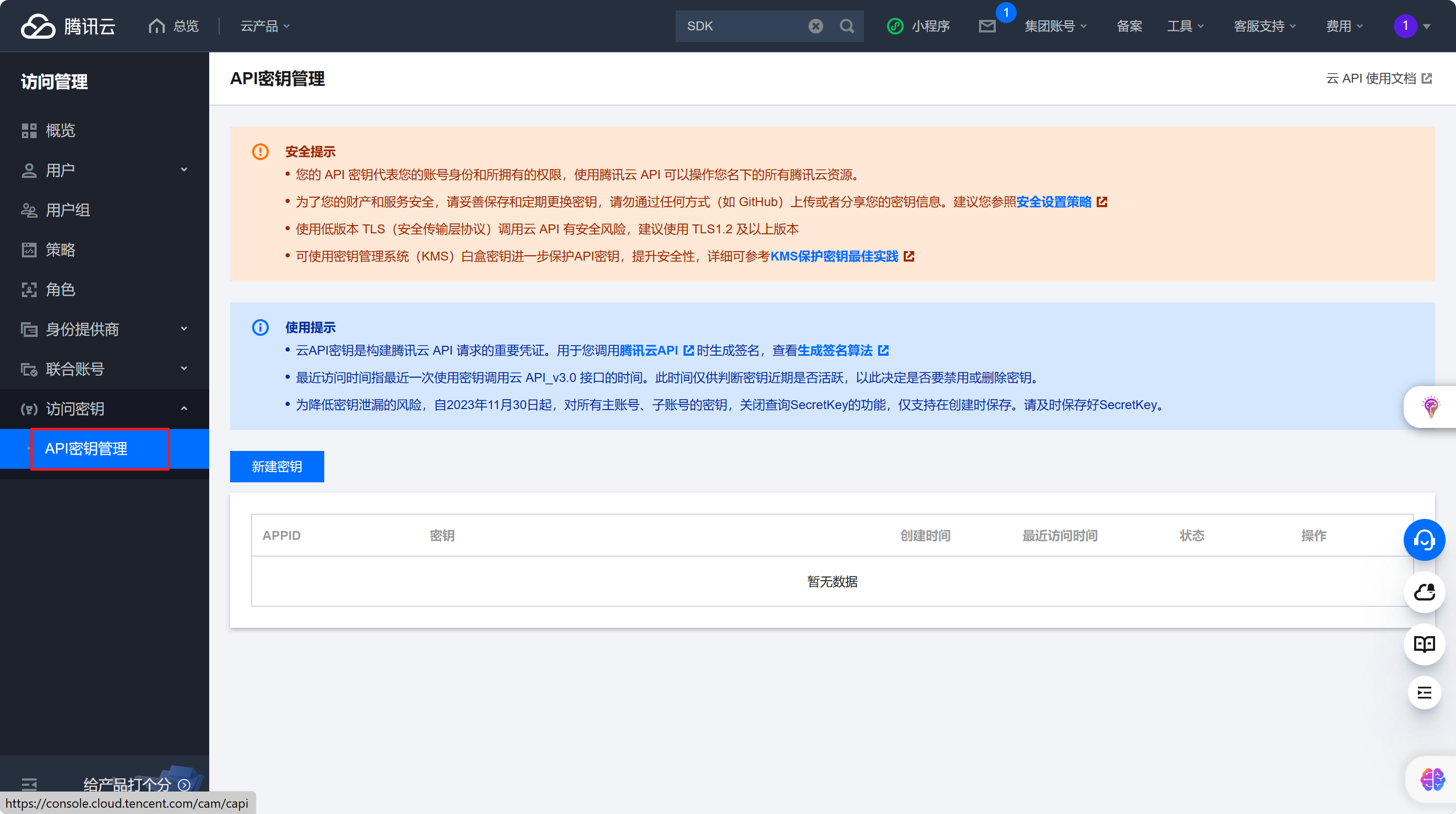Open the 策略 sidebar menu item
The height and width of the screenshot is (814, 1456).
point(60,250)
